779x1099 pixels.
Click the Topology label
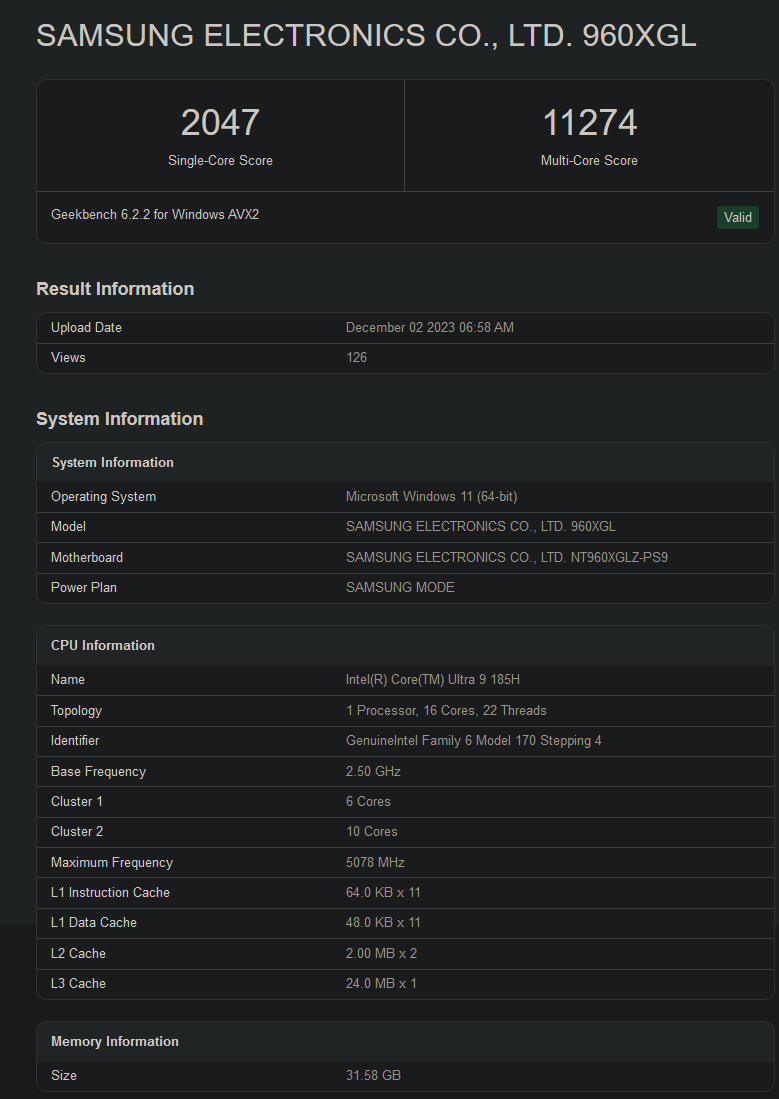(76, 710)
